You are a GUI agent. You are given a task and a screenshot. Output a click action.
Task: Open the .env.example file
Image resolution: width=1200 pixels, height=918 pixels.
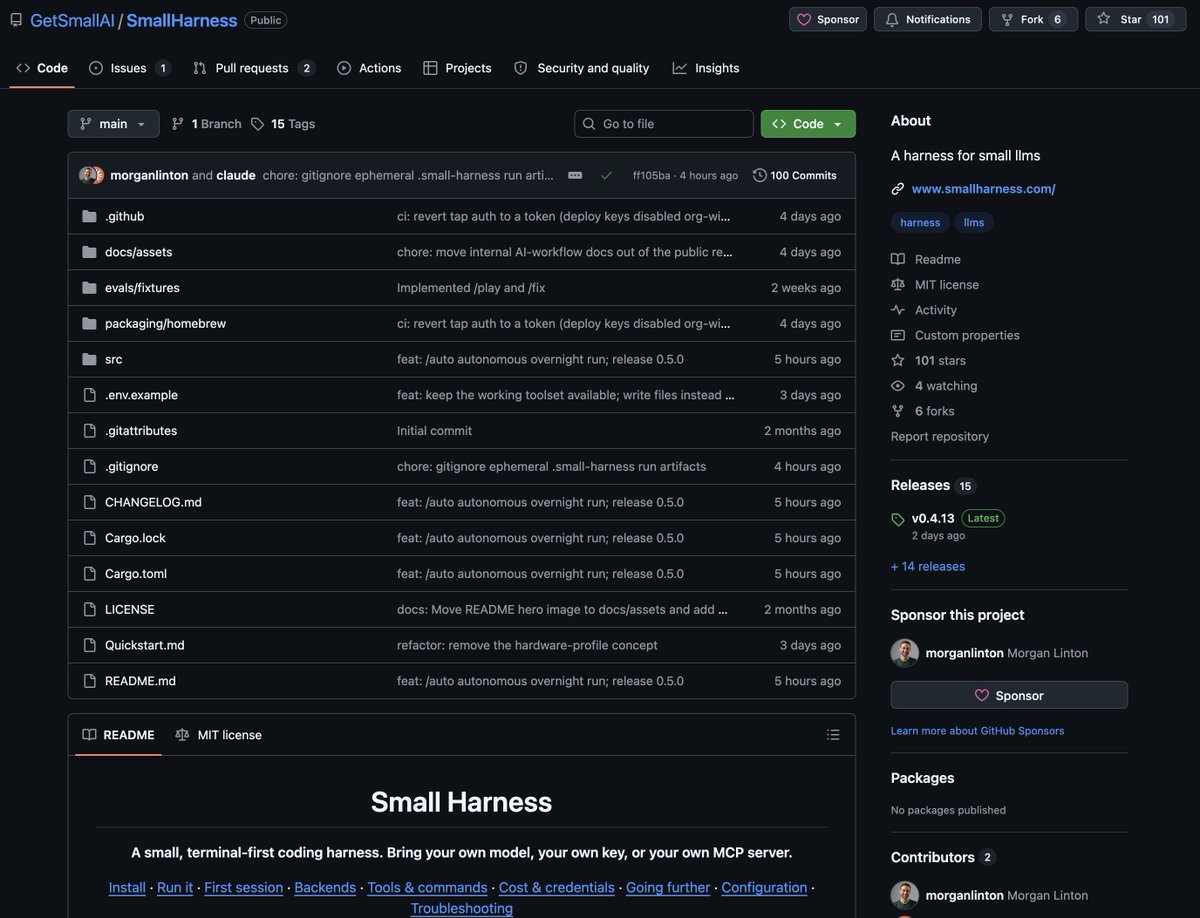click(141, 395)
